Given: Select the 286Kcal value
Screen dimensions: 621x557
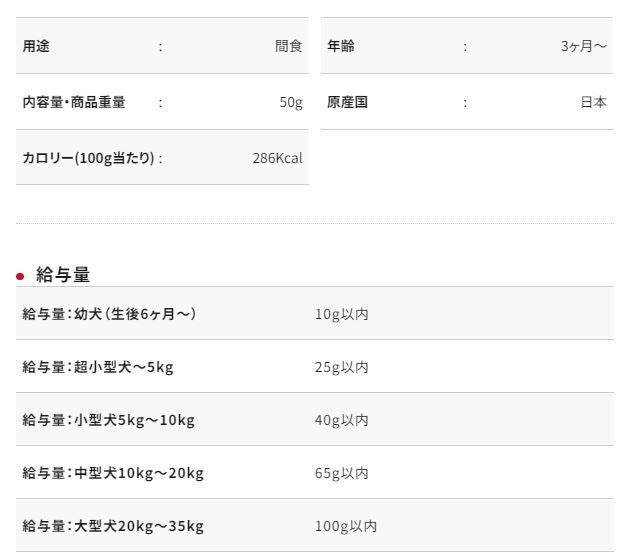Looking at the screenshot, I should (x=277, y=158).
